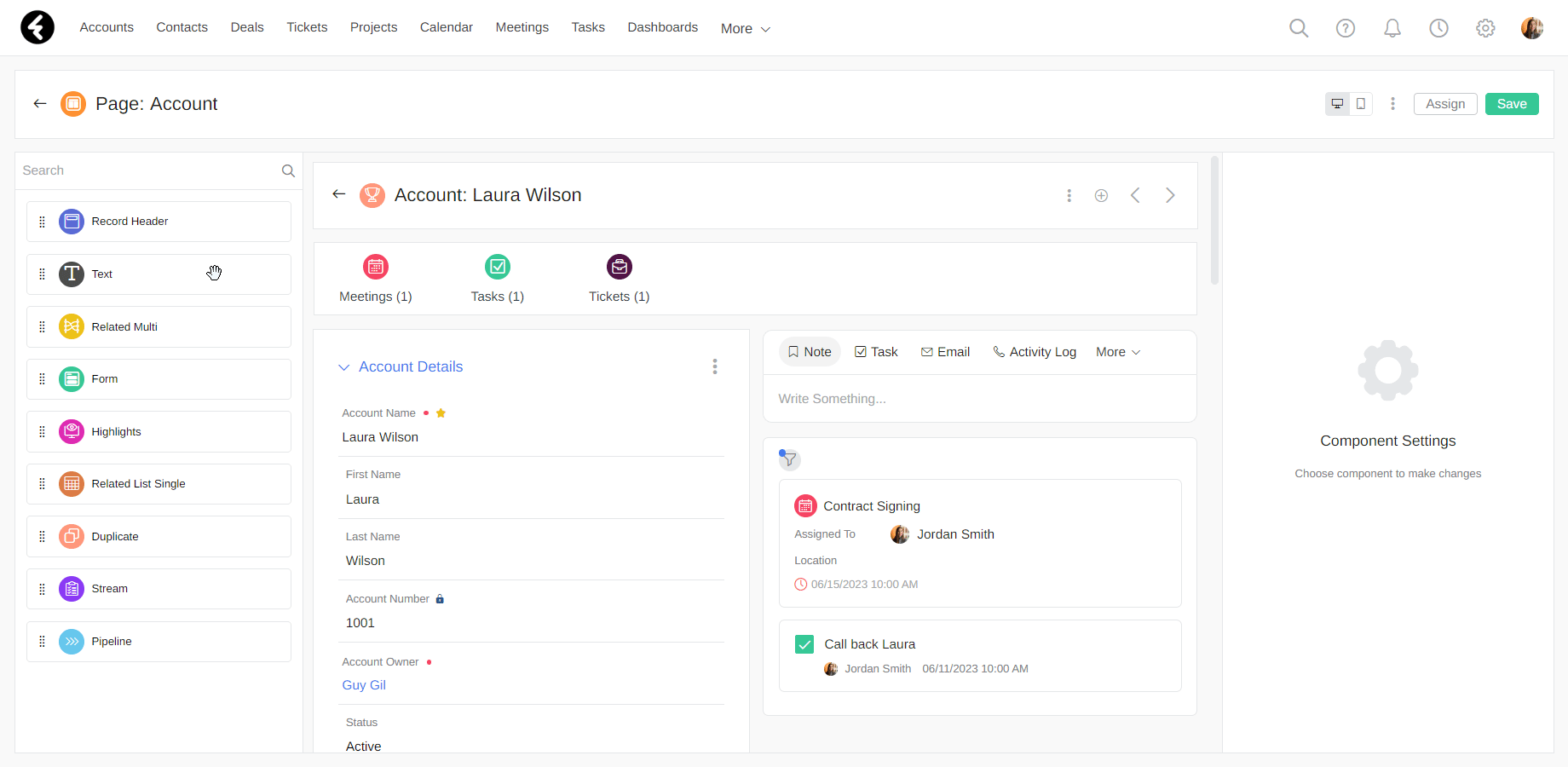Click the green Save button
Viewport: 1568px width, 767px height.
(1512, 104)
